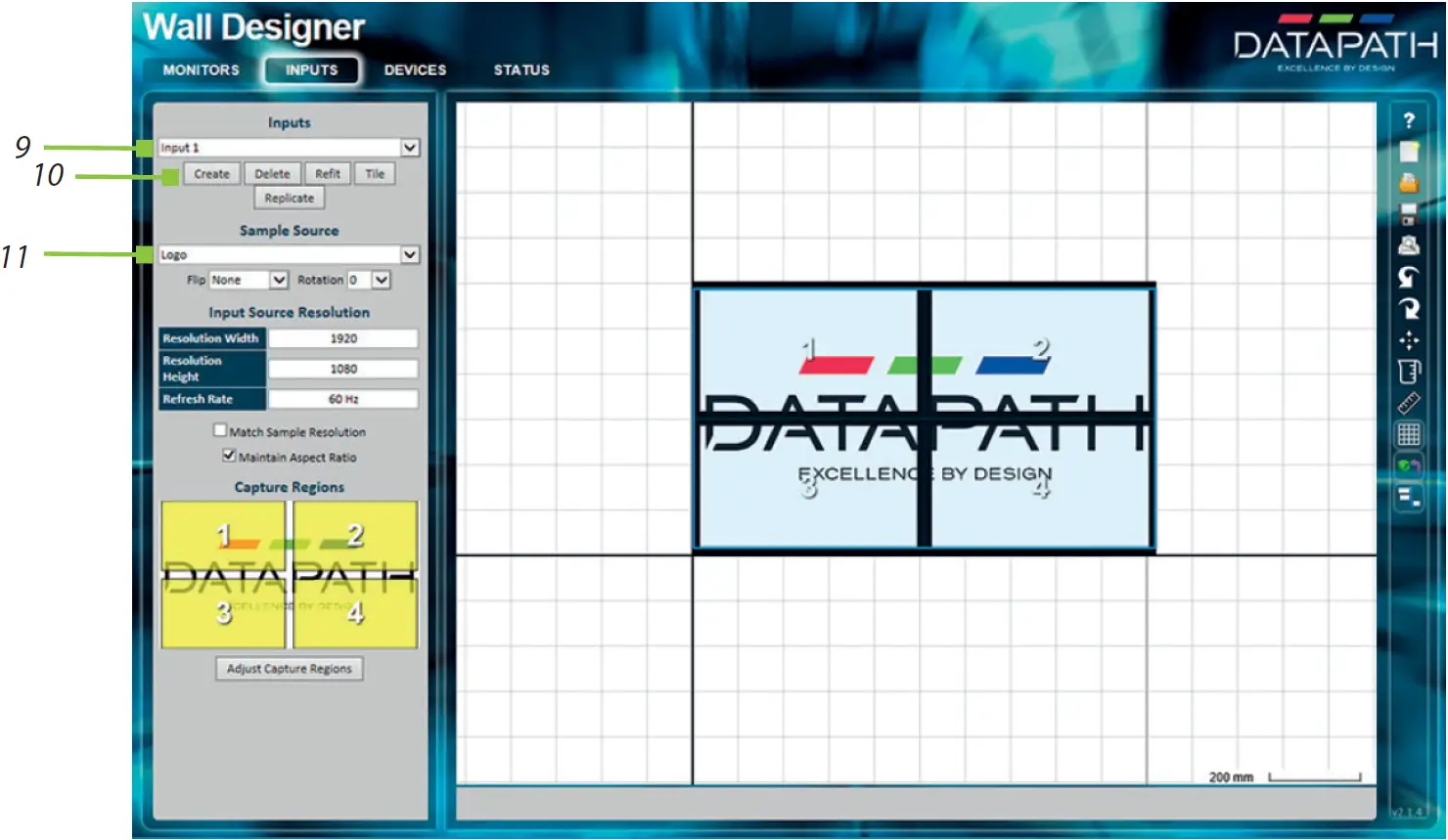Uncheck Maintain Aspect Ratio

pos(229,456)
